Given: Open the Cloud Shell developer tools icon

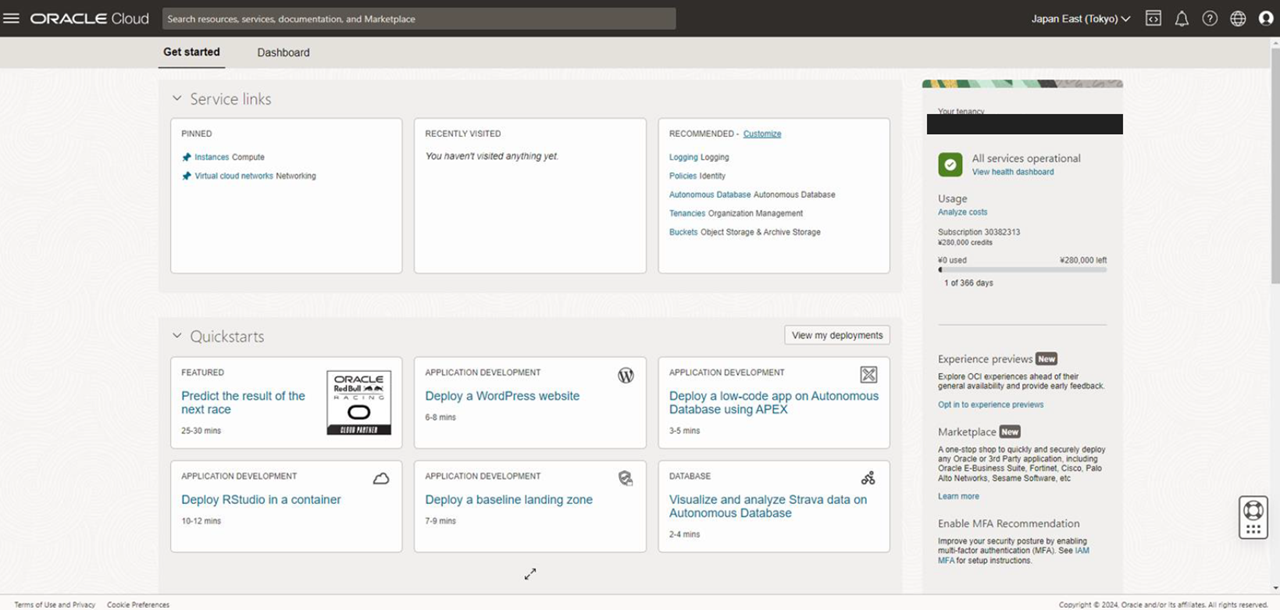Looking at the screenshot, I should pos(1153,18).
